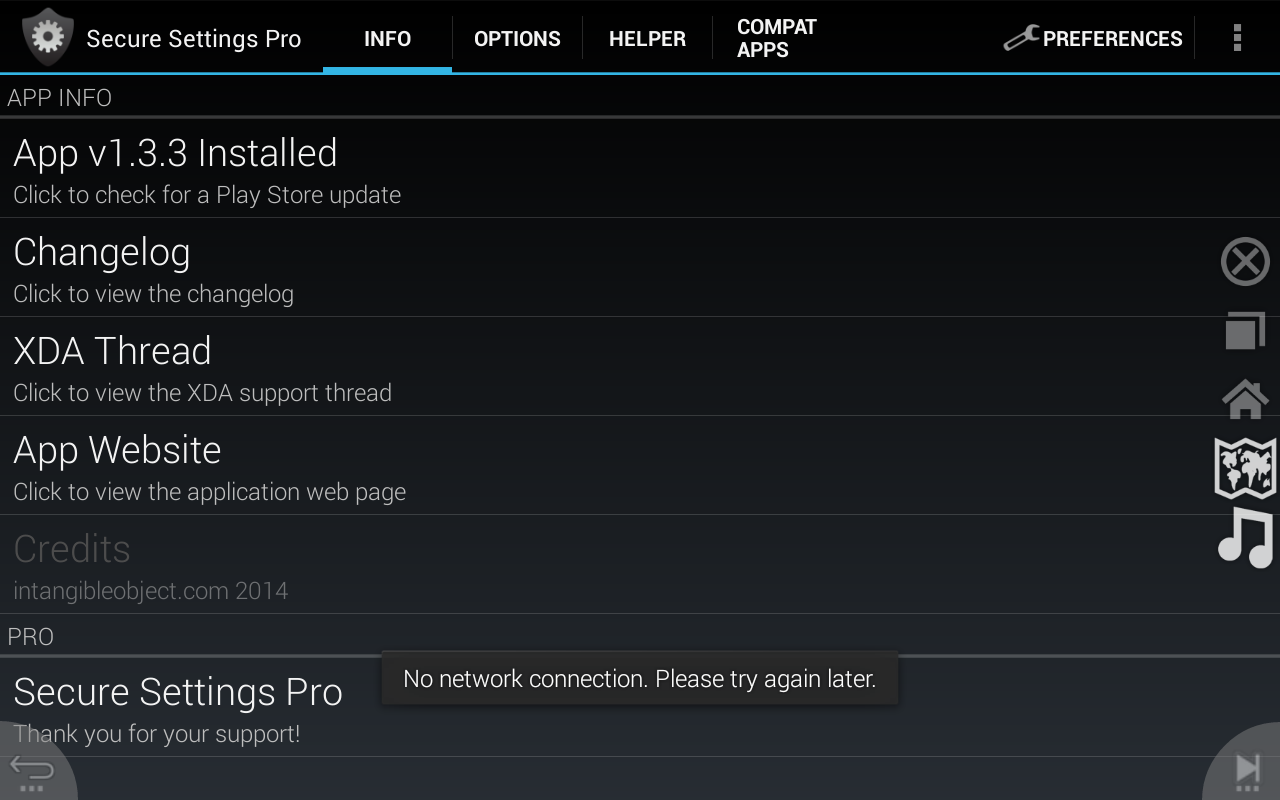Open the Compat Apps tab
The width and height of the screenshot is (1280, 800).
[x=776, y=38]
